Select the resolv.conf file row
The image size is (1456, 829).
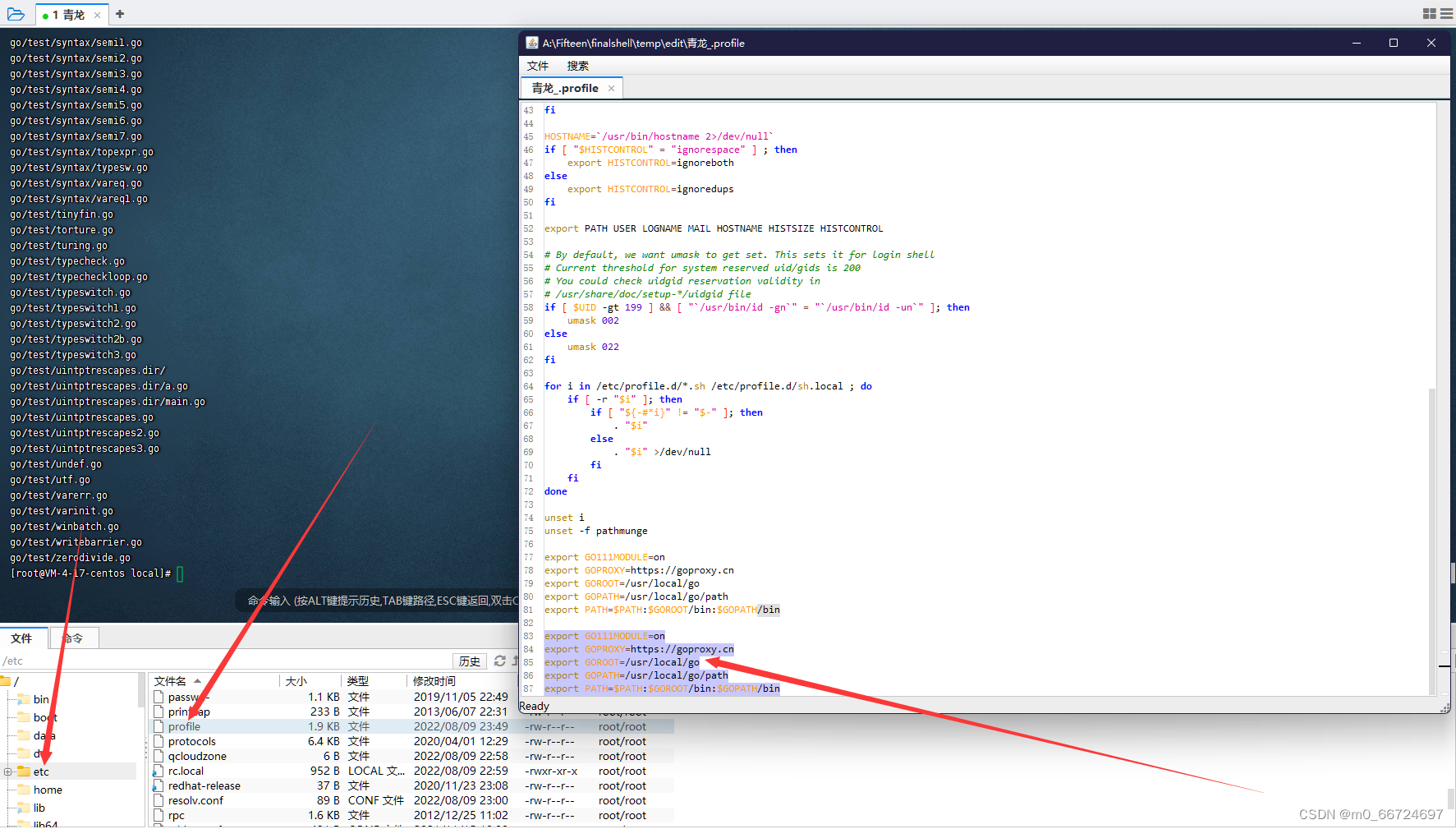412,800
